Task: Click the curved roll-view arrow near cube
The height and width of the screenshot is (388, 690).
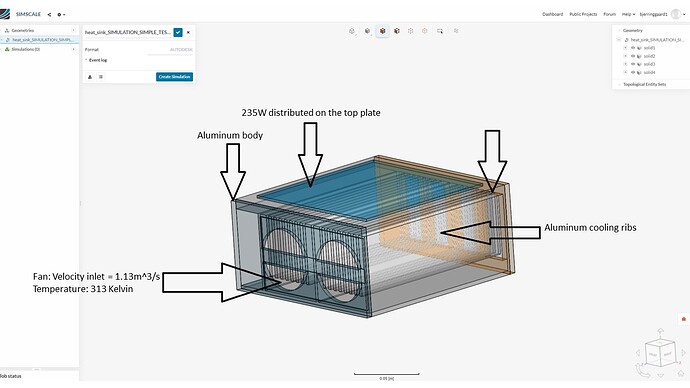Action: point(642,370)
